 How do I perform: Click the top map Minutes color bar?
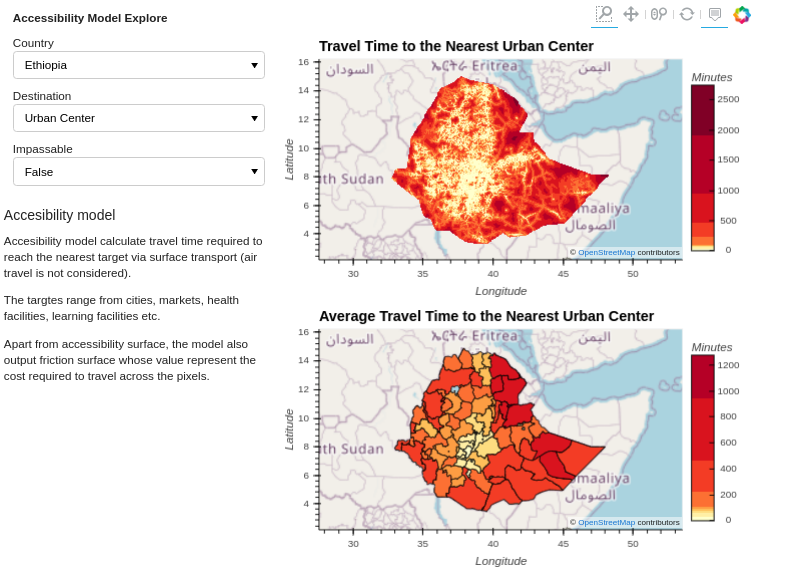702,167
